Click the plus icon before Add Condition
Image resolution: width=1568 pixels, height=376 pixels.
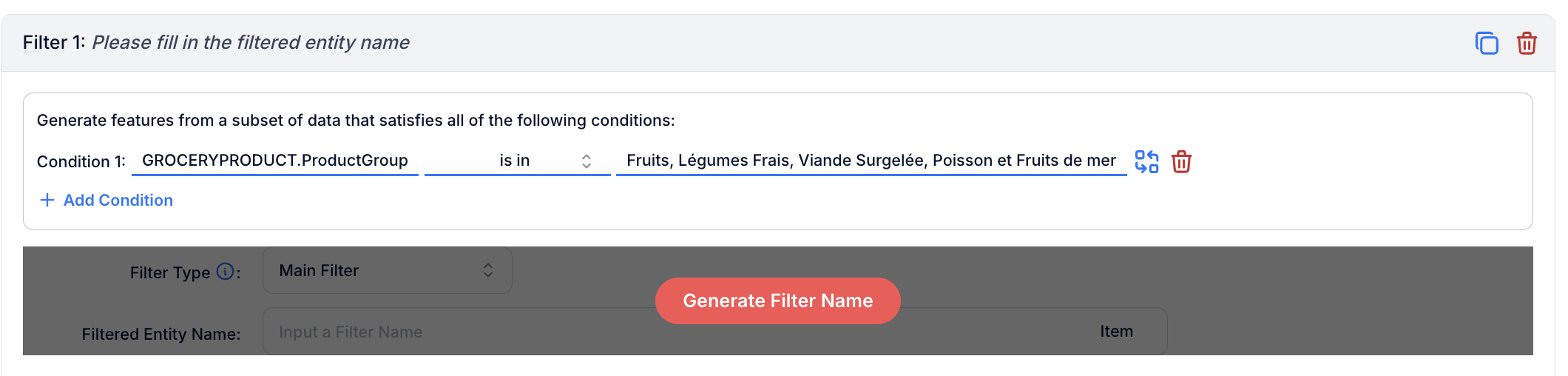(x=47, y=200)
